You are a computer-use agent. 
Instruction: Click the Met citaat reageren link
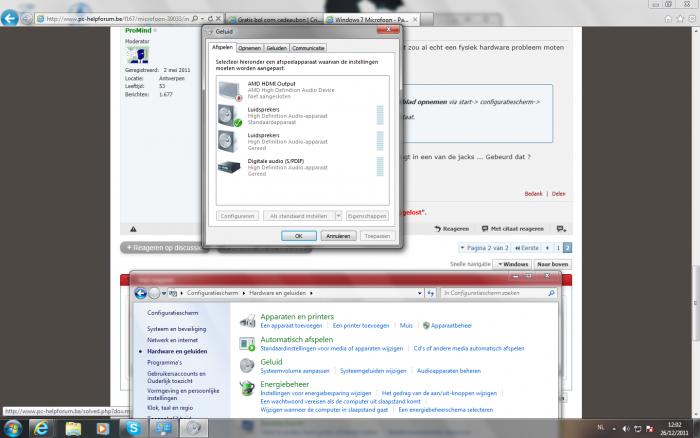(512, 229)
